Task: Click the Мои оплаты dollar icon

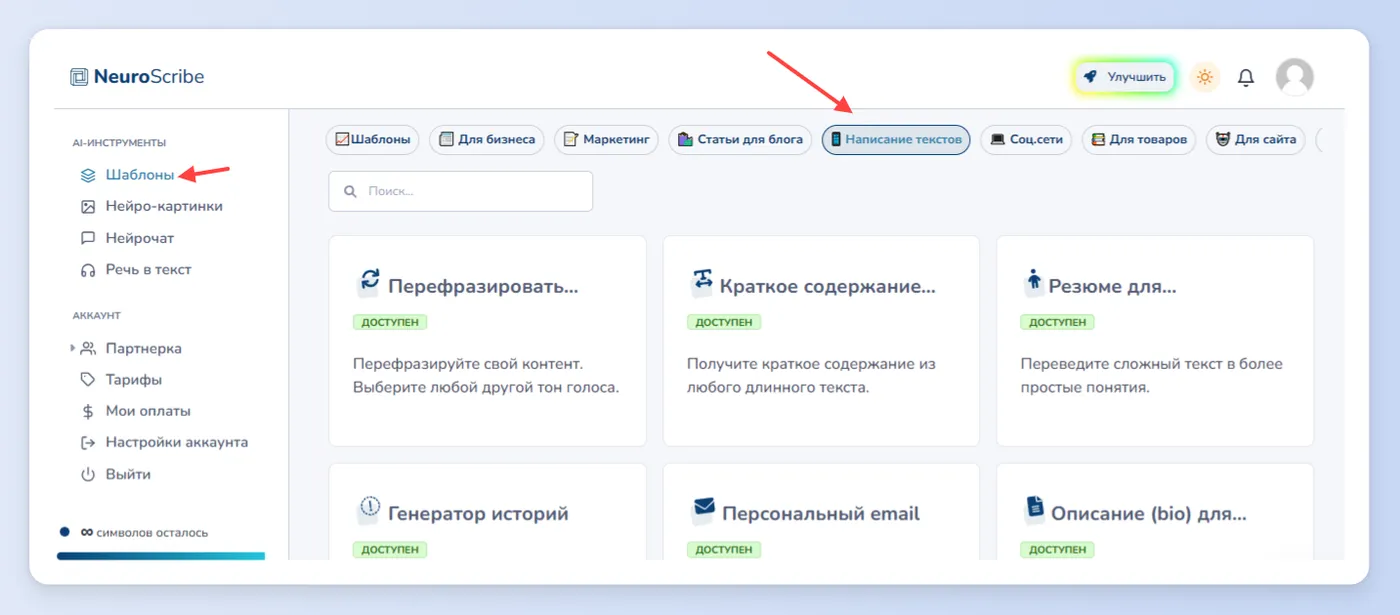Action: tap(88, 411)
